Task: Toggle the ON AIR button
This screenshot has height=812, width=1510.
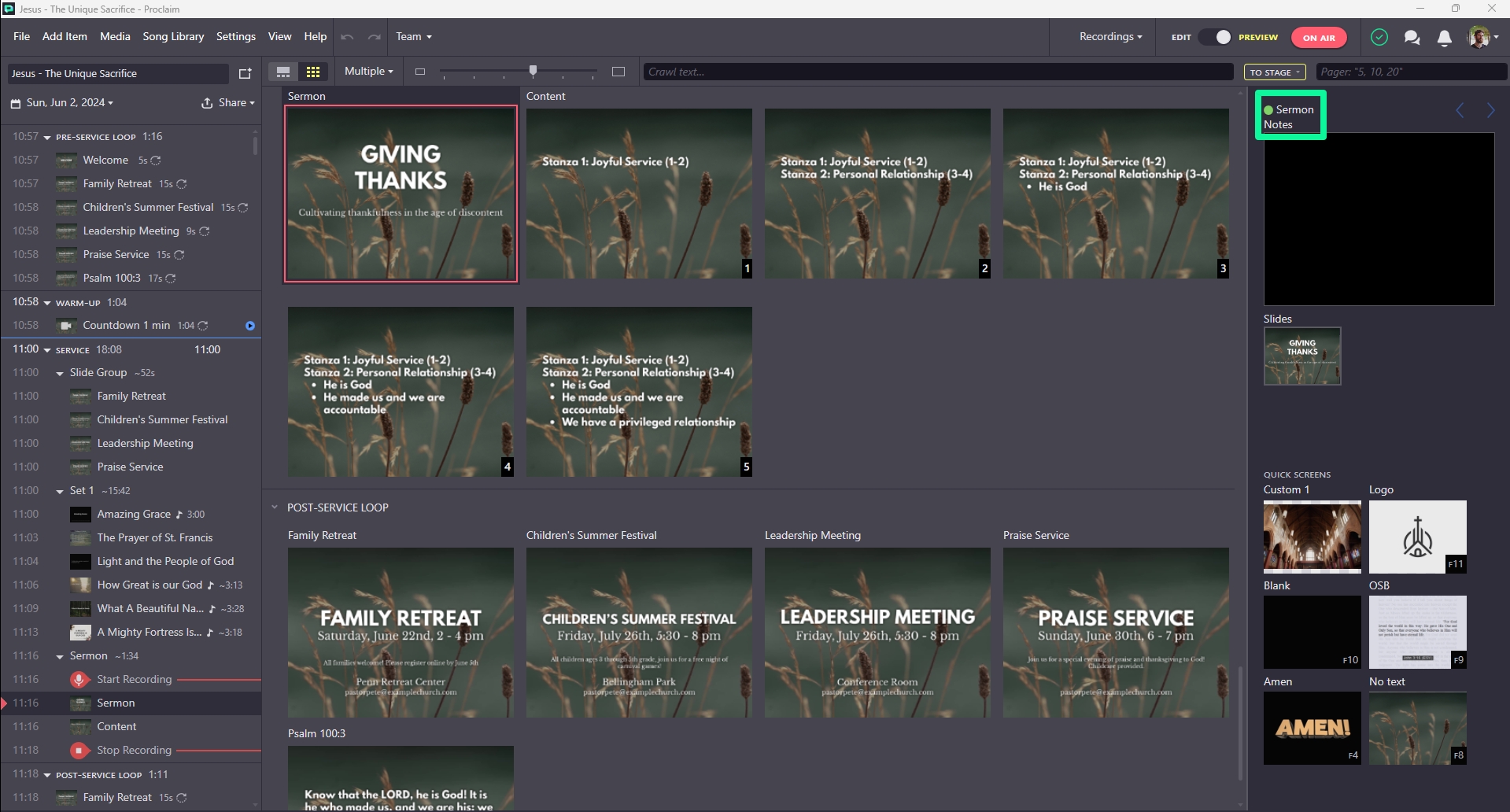Action: 1319,37
